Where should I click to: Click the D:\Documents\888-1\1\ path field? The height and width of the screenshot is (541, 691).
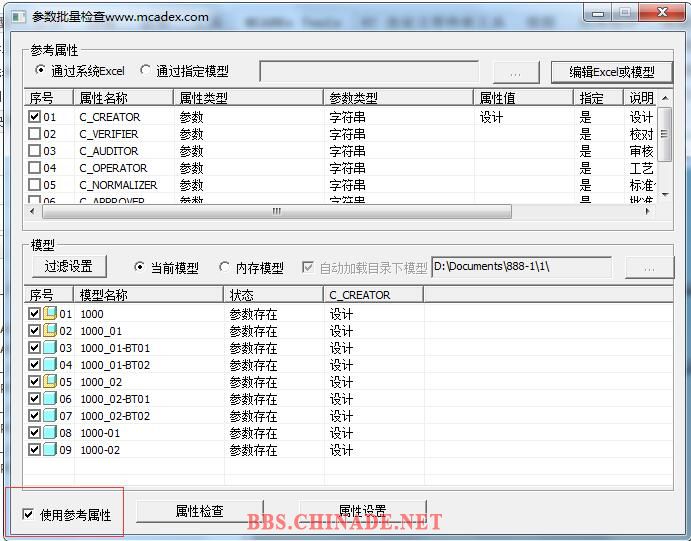pyautogui.click(x=522, y=267)
